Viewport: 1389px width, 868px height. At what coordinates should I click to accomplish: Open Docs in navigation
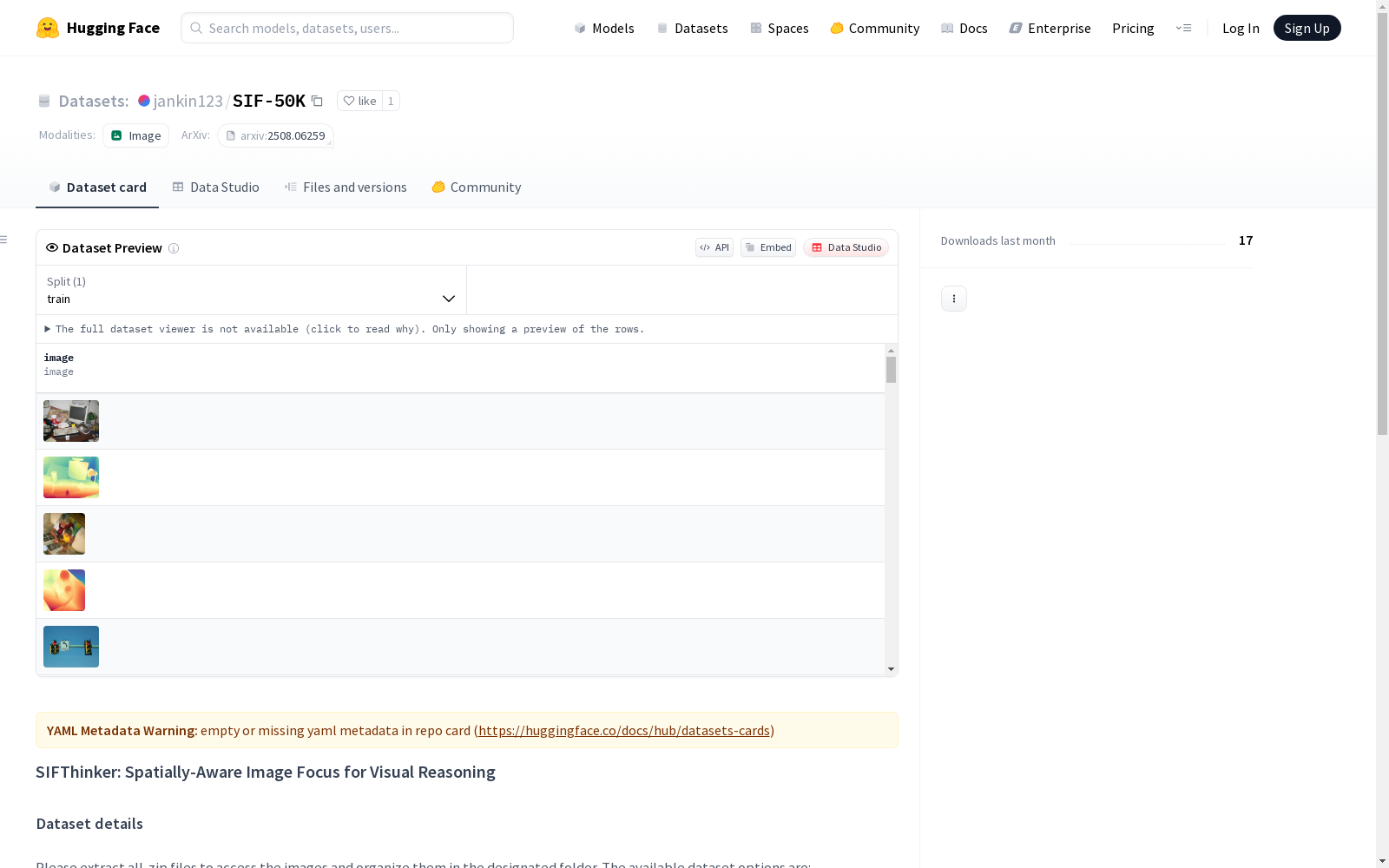coord(964,28)
